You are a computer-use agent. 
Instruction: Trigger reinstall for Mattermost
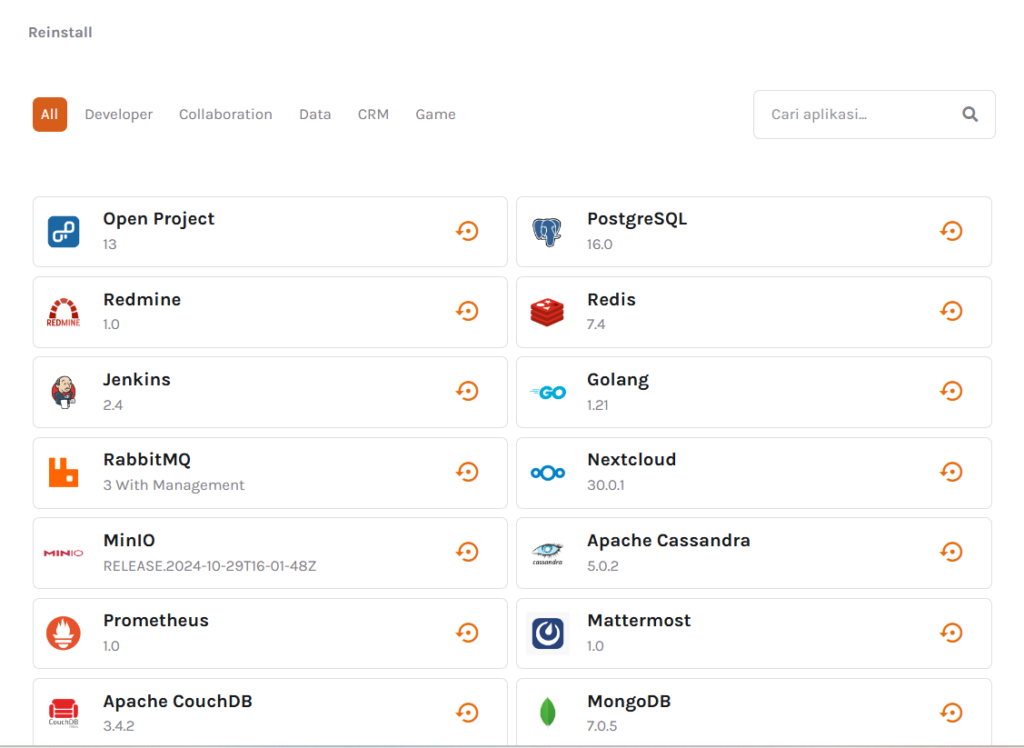(x=951, y=632)
